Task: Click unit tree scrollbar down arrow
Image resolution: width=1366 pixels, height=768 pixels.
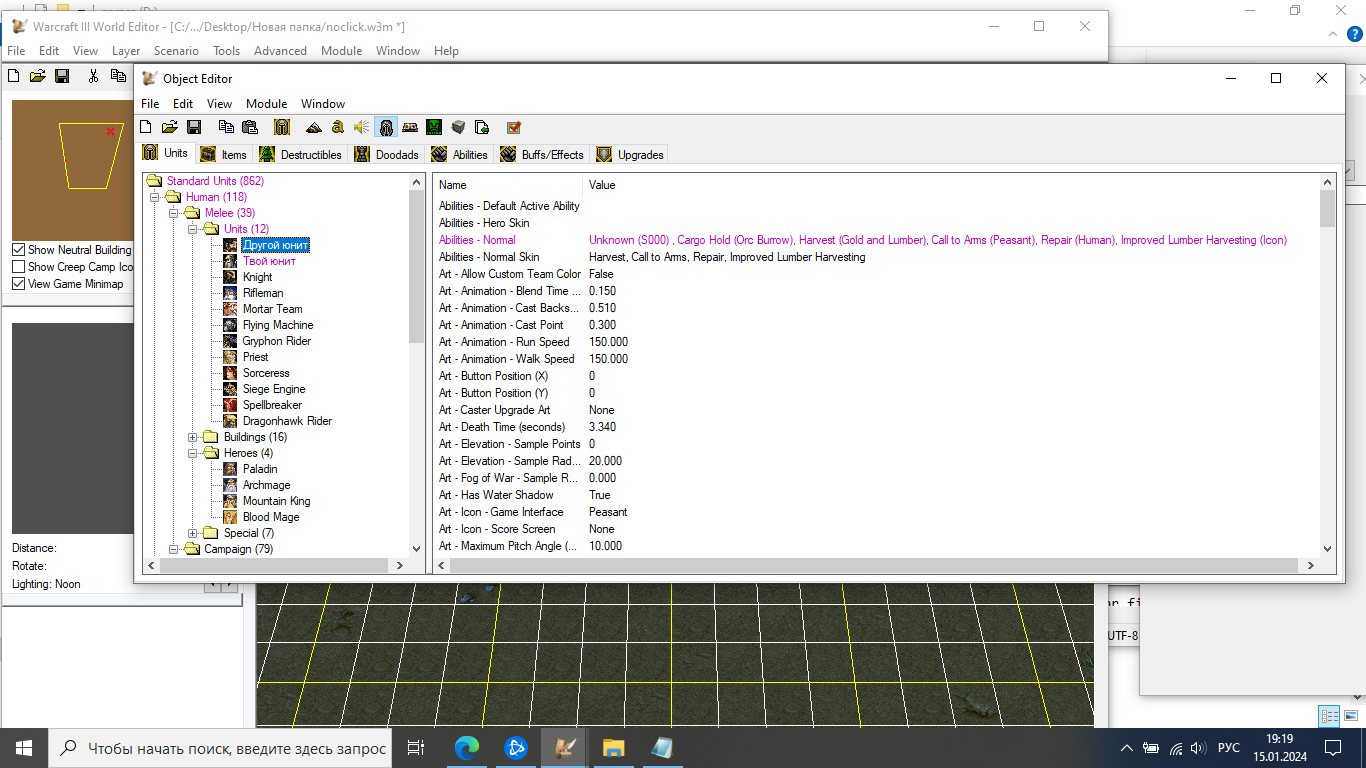Action: click(x=417, y=548)
